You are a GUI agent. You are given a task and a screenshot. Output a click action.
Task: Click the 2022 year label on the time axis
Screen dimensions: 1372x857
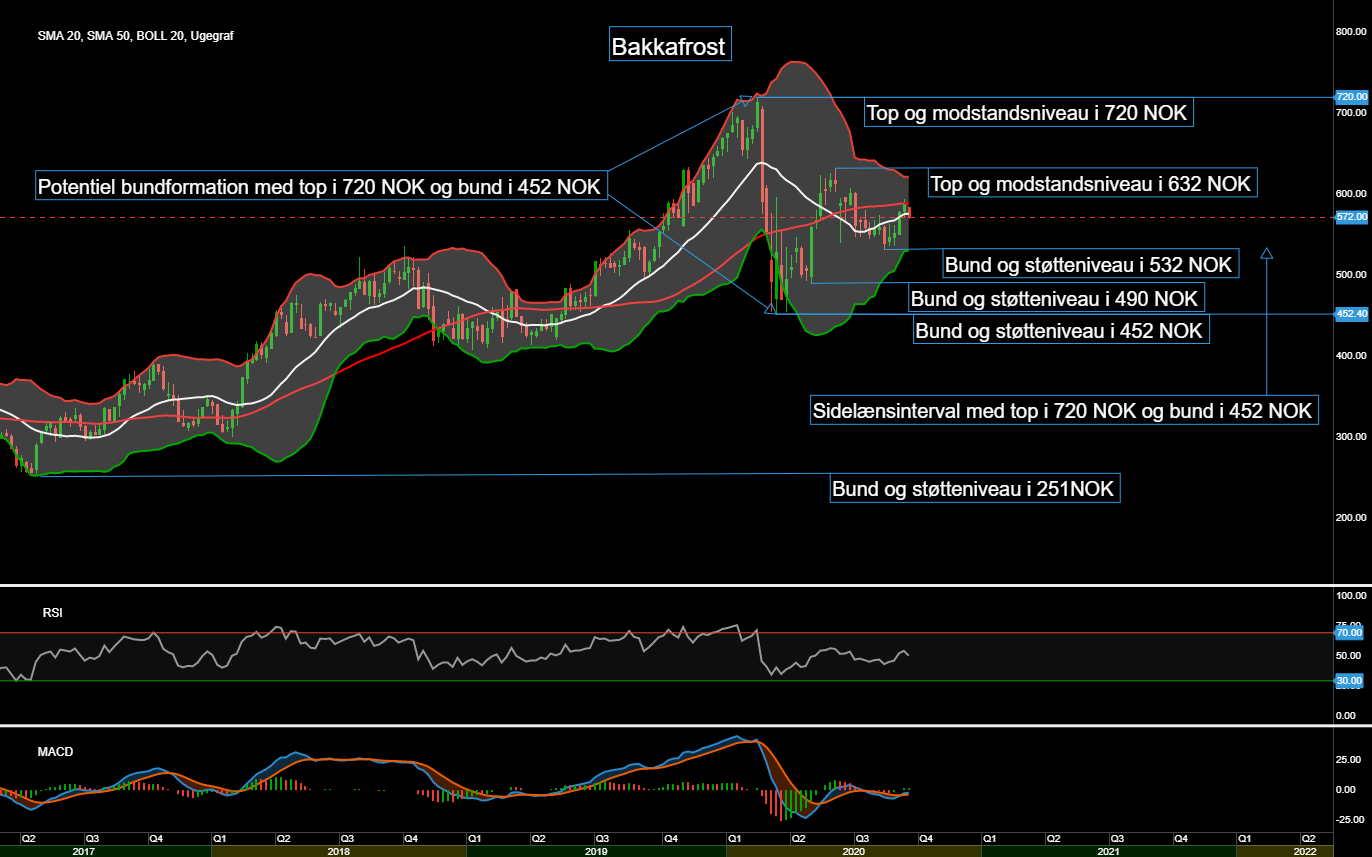coord(1303,851)
